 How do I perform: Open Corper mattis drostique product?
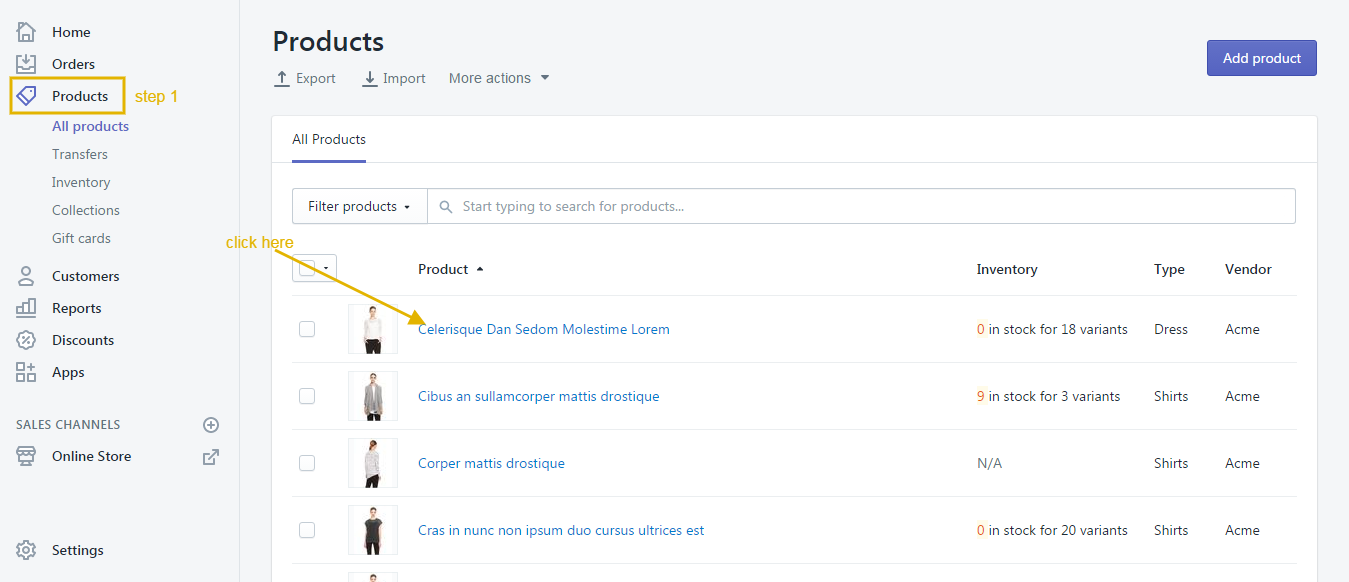[x=491, y=463]
